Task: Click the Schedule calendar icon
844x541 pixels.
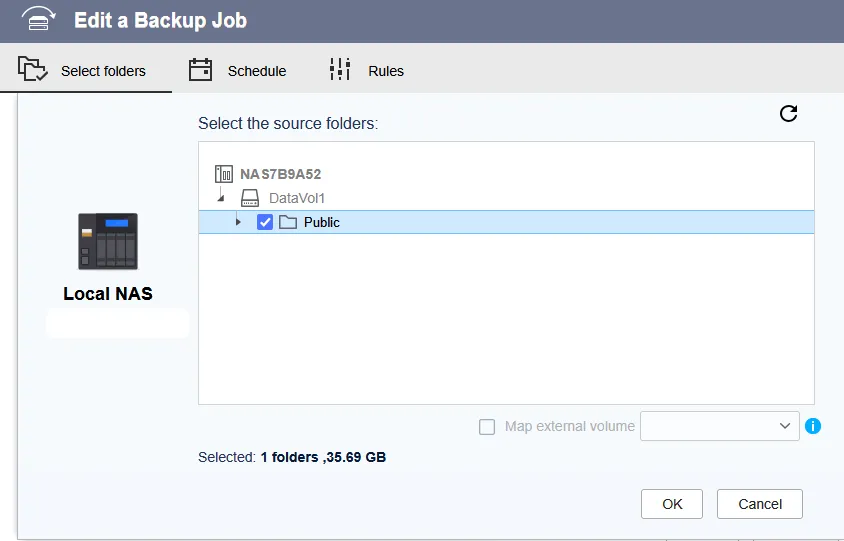Action: tap(200, 70)
